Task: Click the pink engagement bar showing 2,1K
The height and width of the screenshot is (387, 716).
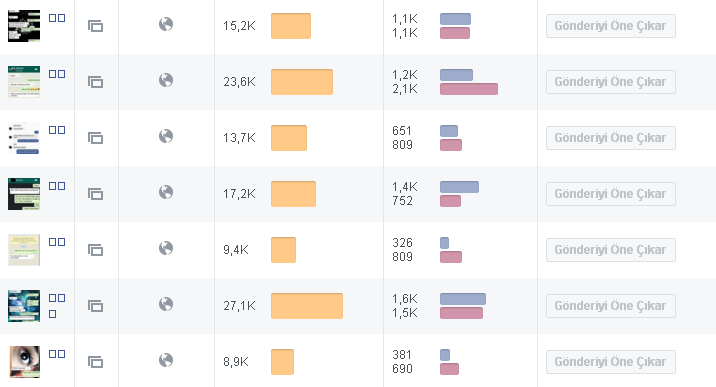Action: [469, 89]
